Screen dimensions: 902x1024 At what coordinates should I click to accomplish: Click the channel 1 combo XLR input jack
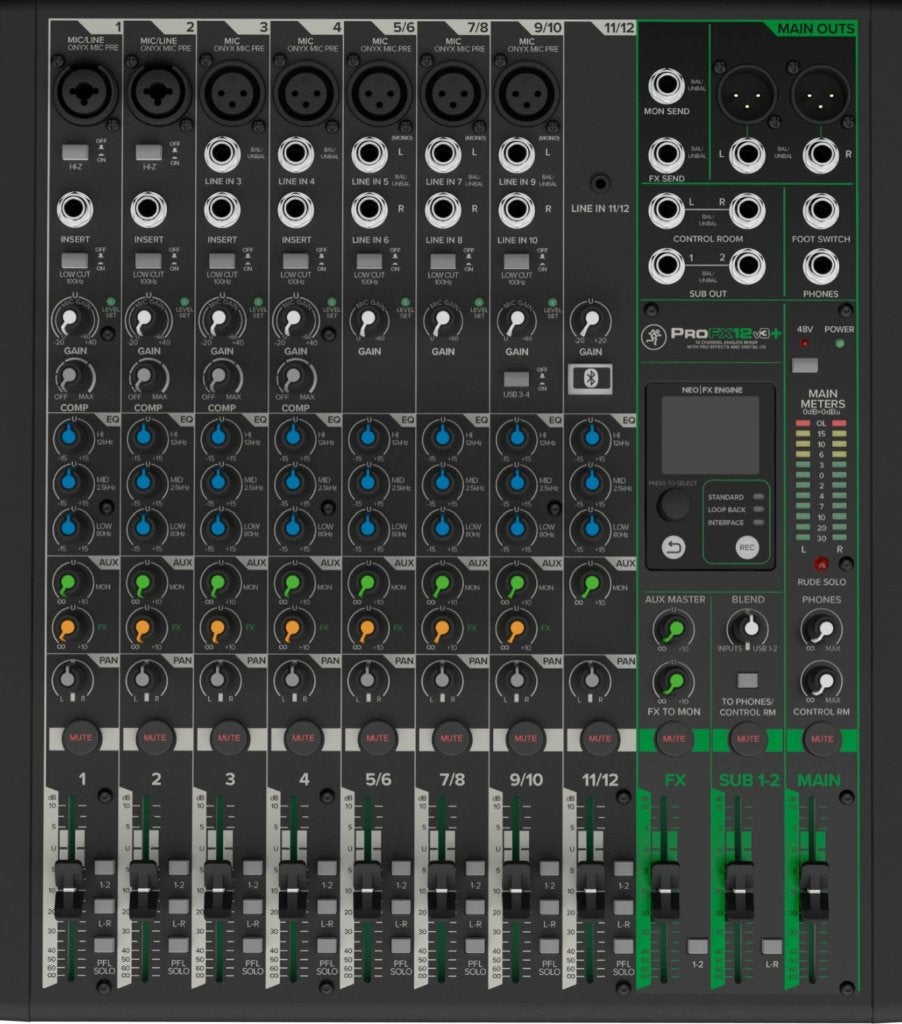coord(83,92)
